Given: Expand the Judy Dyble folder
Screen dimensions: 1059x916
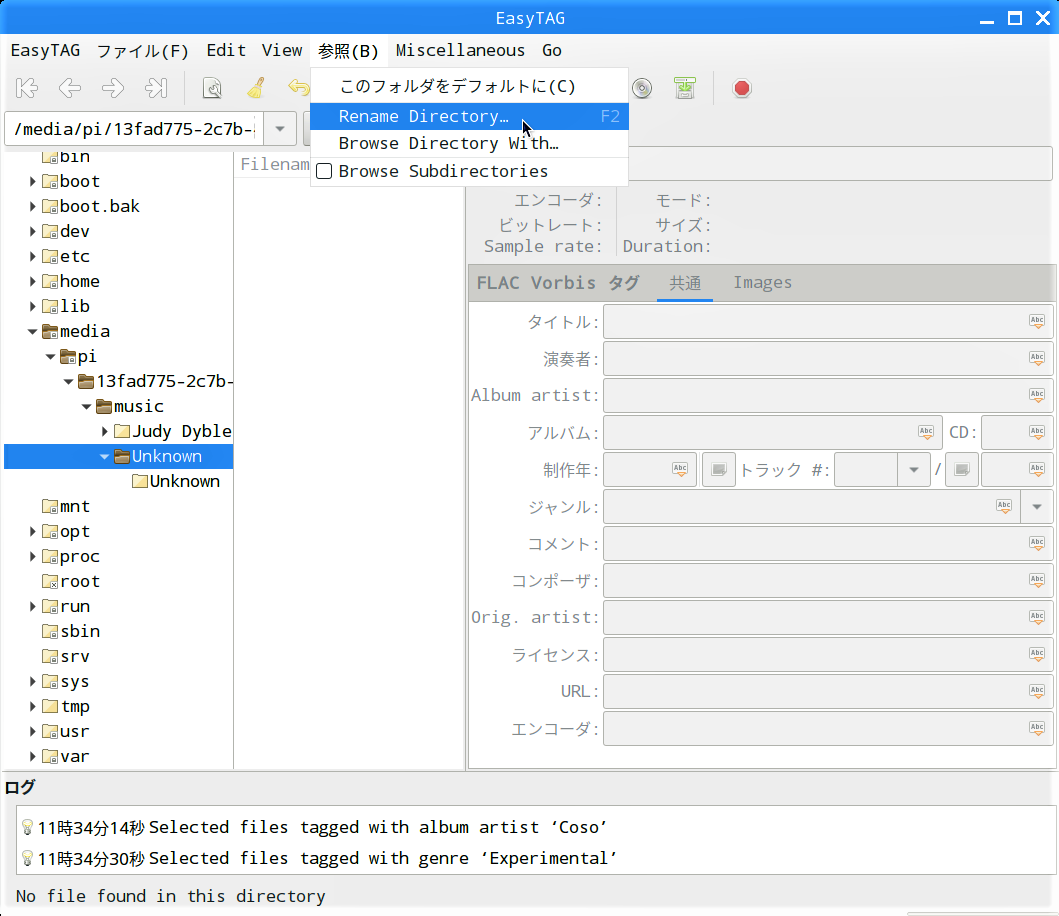Looking at the screenshot, I should click(x=104, y=431).
